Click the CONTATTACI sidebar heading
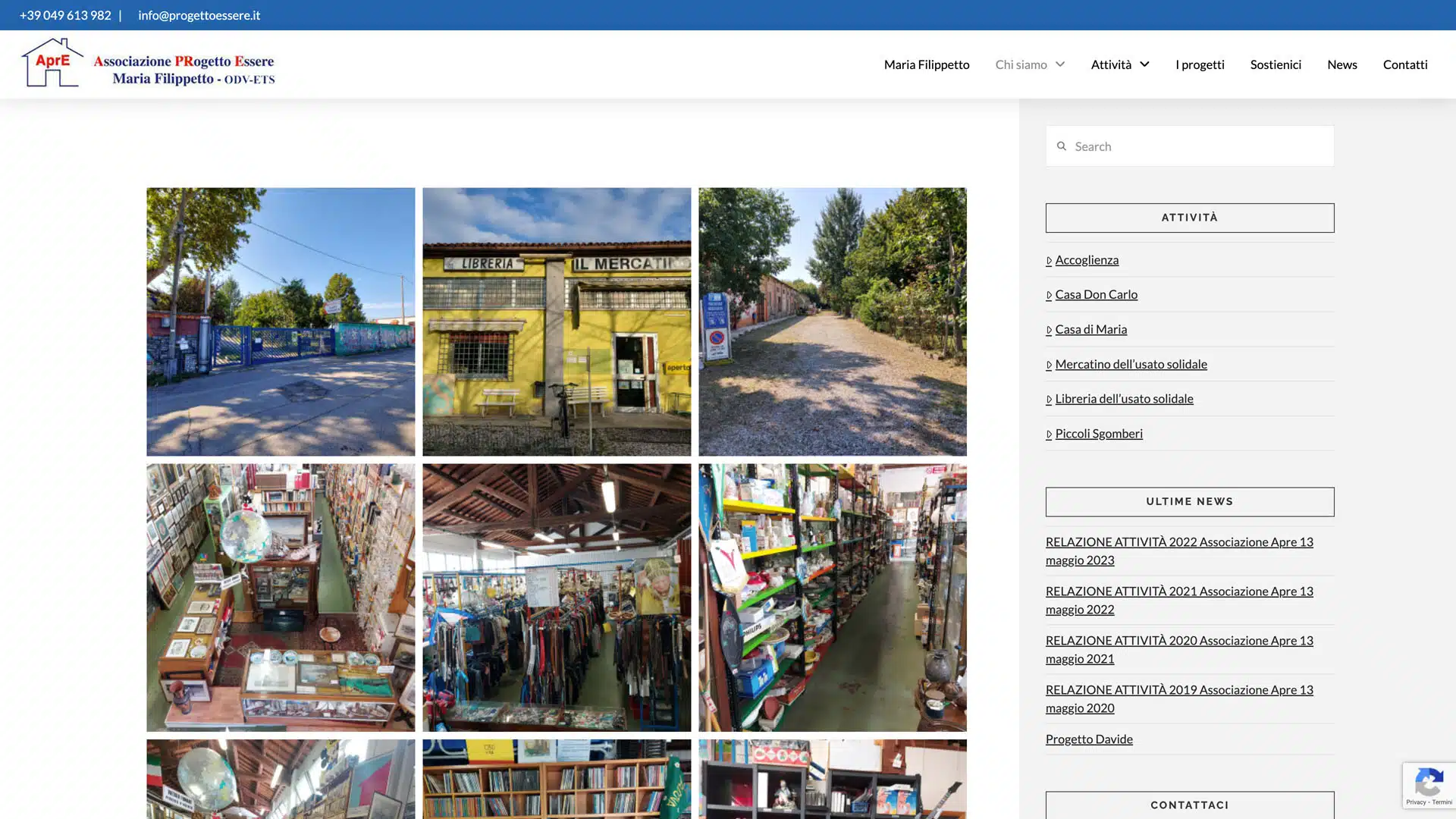Screen dimensions: 1456x819 (x=1190, y=805)
